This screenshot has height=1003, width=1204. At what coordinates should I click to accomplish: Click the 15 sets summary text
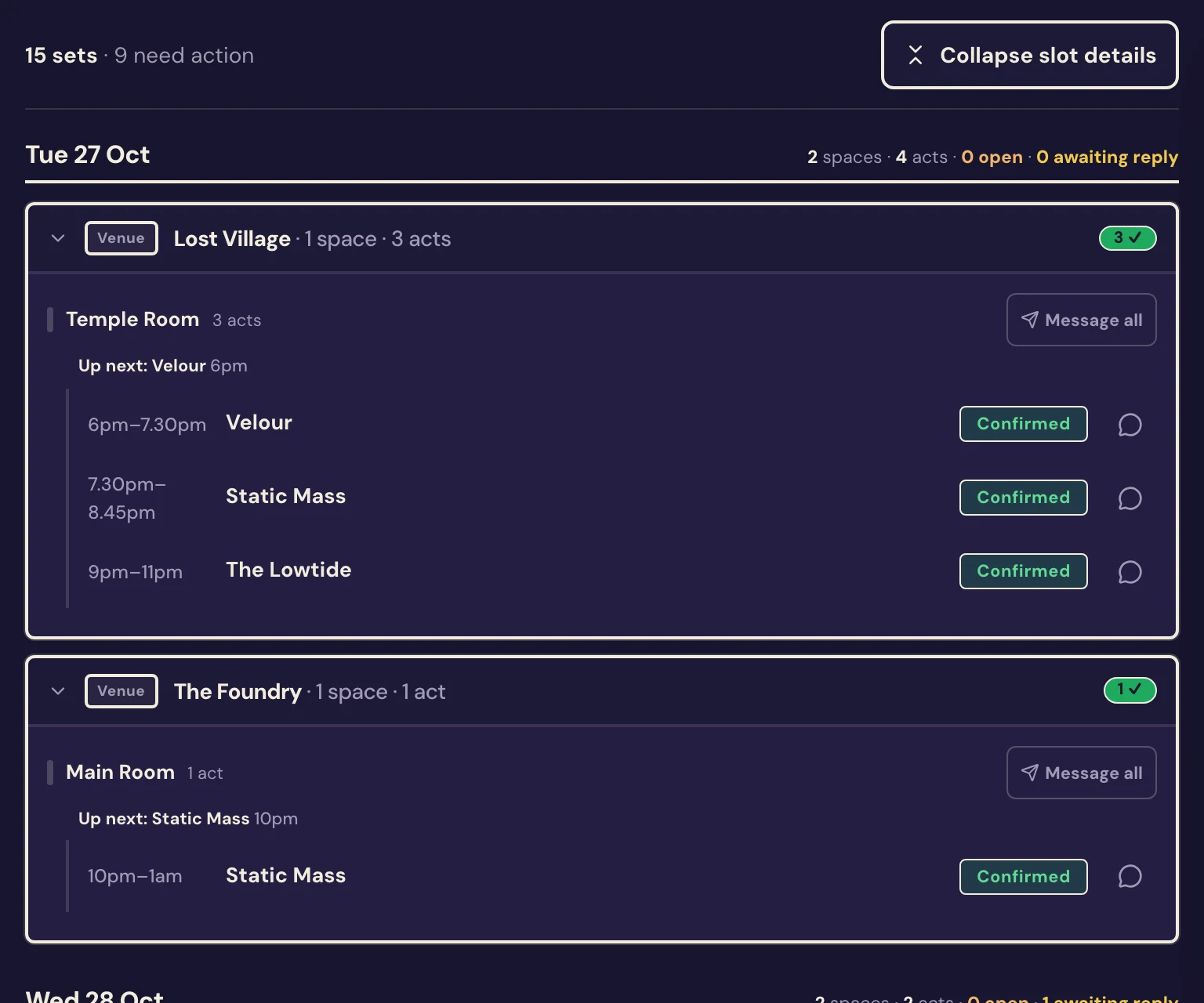point(61,56)
